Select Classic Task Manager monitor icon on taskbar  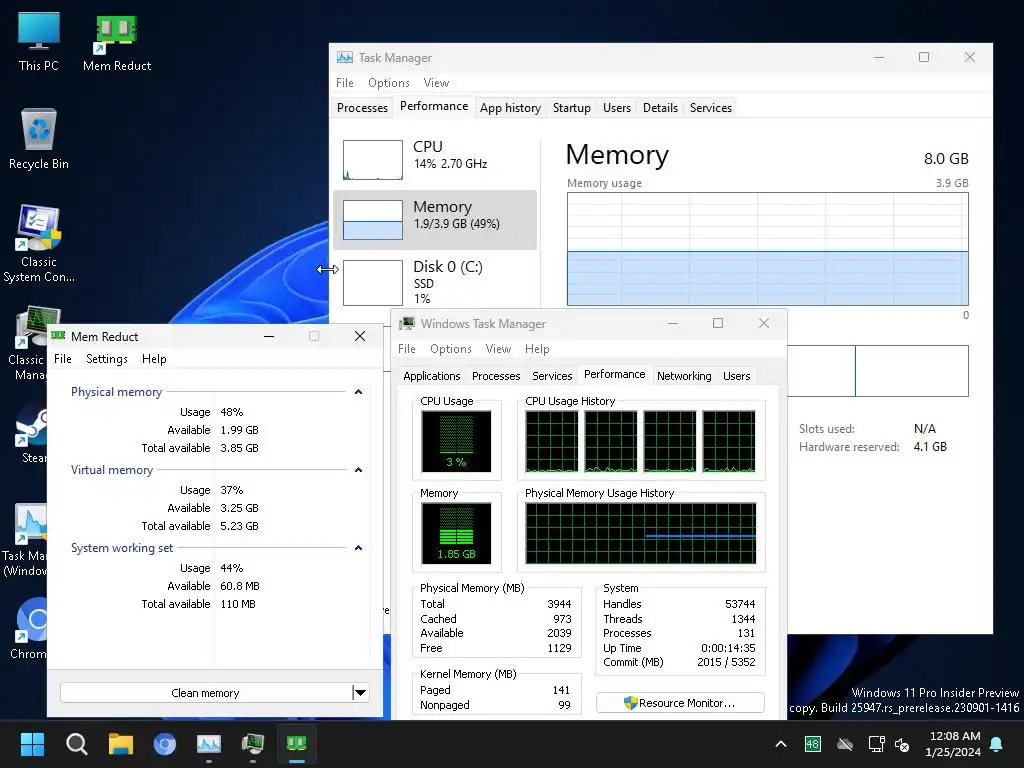pos(253,744)
